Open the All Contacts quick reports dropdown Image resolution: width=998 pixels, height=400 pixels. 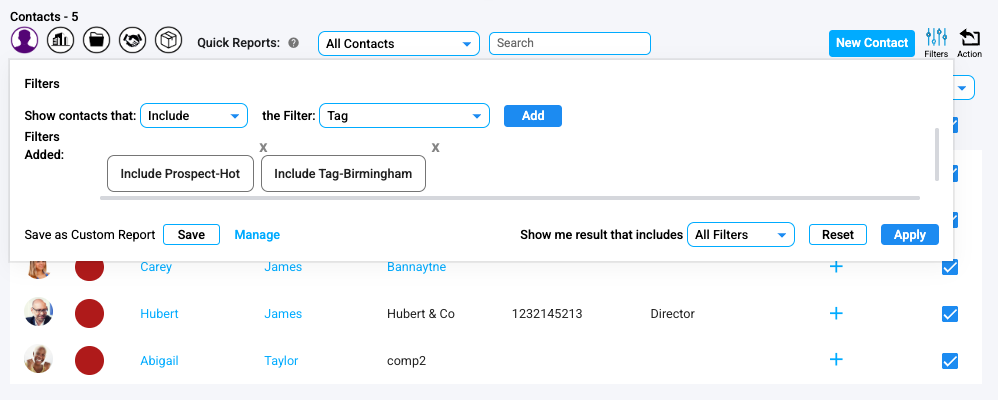pos(398,44)
